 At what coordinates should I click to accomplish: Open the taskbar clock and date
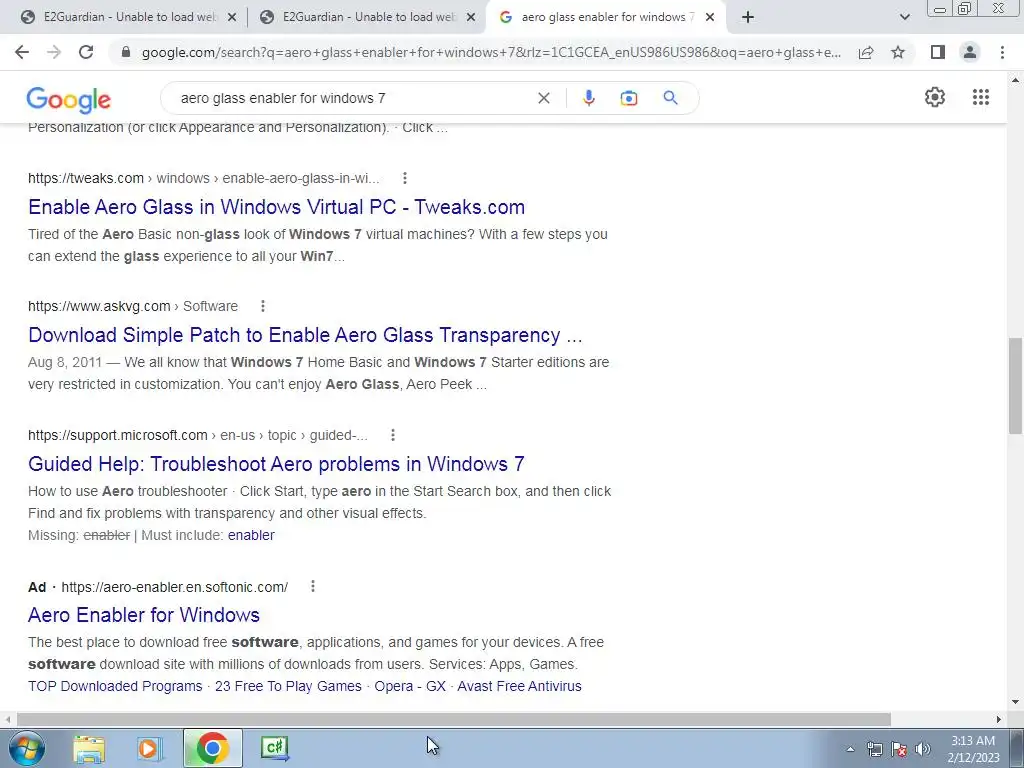tap(973, 749)
